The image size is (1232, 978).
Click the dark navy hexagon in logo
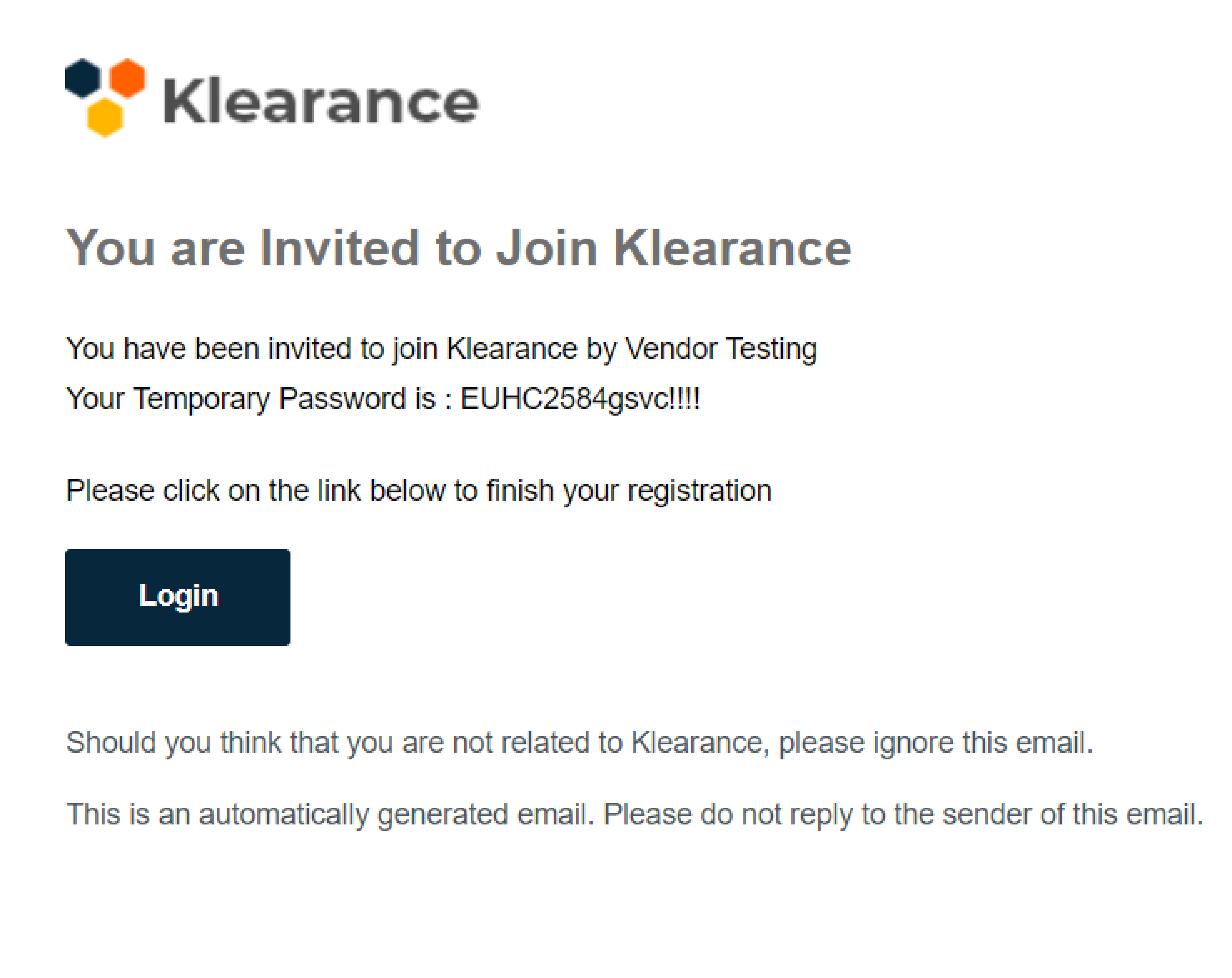[83, 78]
